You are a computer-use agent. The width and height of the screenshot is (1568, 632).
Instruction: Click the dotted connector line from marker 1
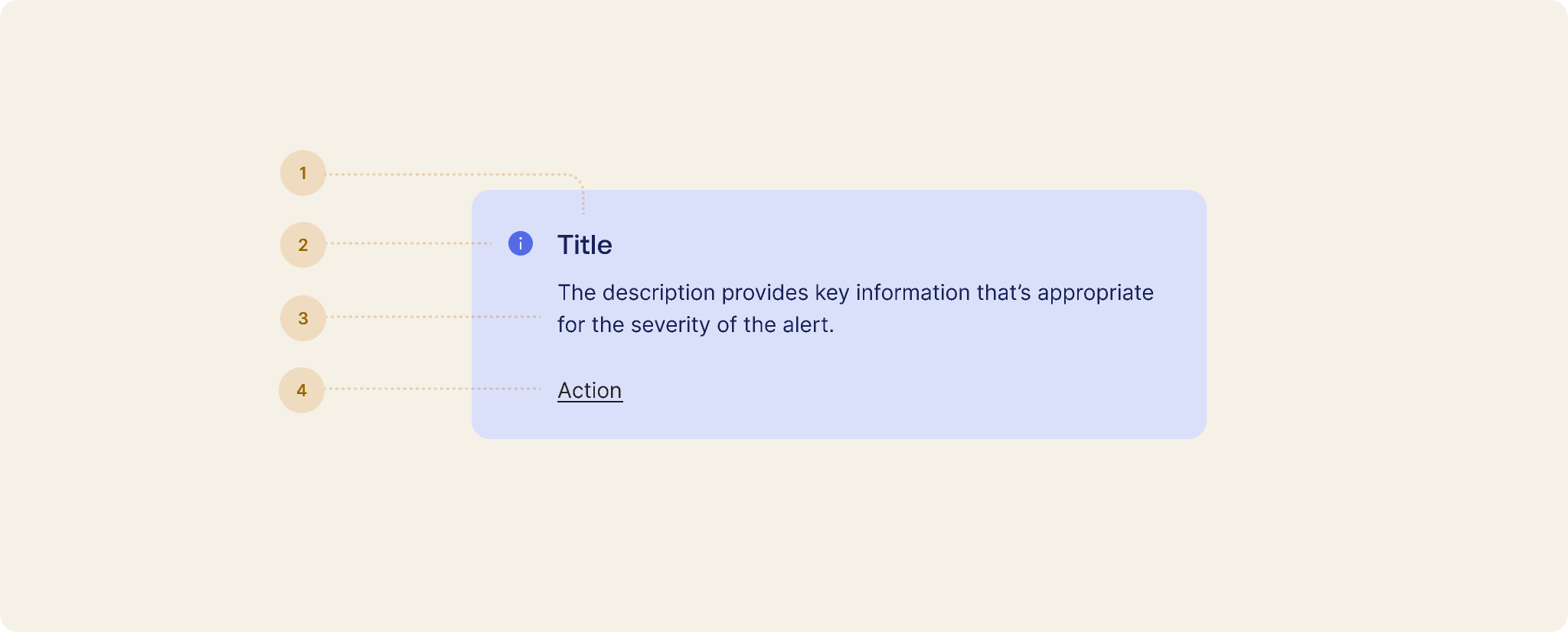(x=452, y=174)
